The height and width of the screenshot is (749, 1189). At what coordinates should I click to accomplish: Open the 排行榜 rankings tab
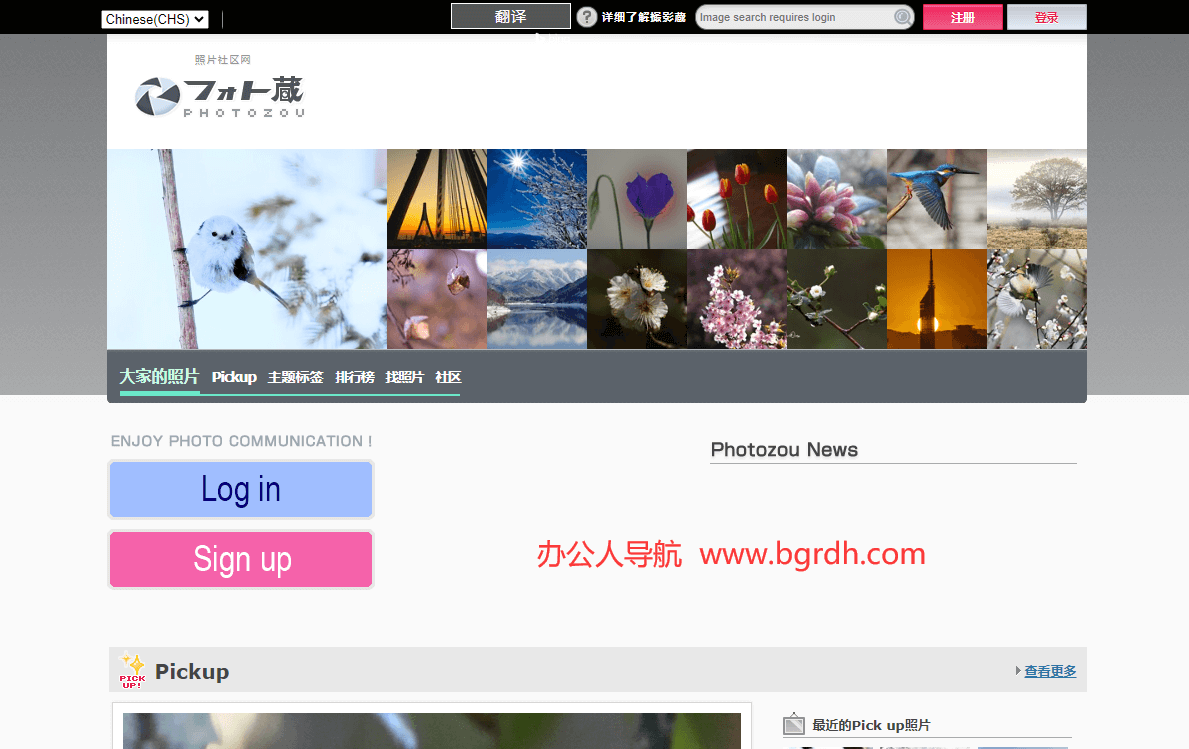tap(354, 377)
